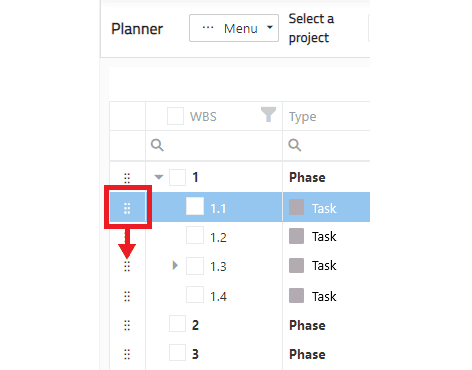The width and height of the screenshot is (472, 370).
Task: Select the row labeled 1.3
Action: click(x=240, y=266)
